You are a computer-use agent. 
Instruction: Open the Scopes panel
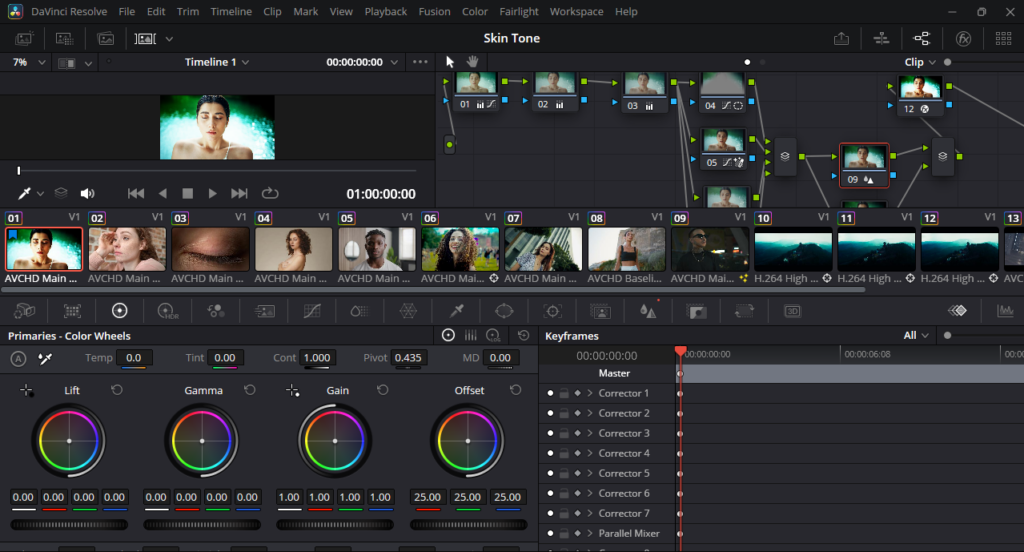tap(1006, 311)
